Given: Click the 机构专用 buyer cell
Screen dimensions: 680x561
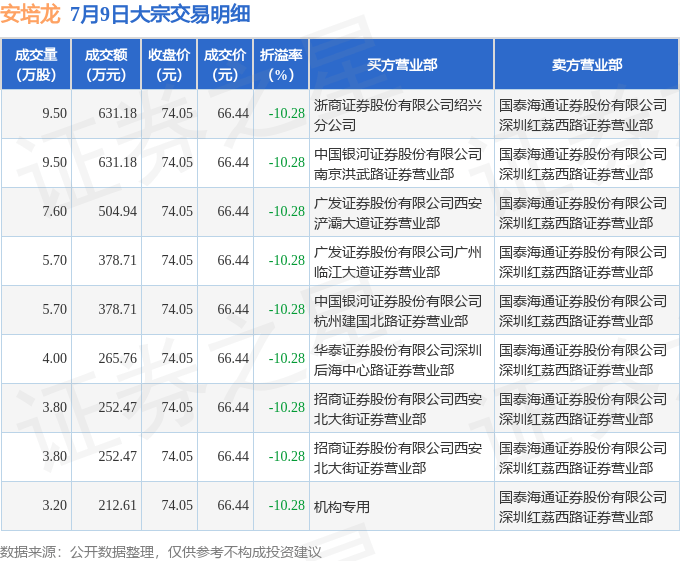Looking at the screenshot, I should [x=342, y=506].
